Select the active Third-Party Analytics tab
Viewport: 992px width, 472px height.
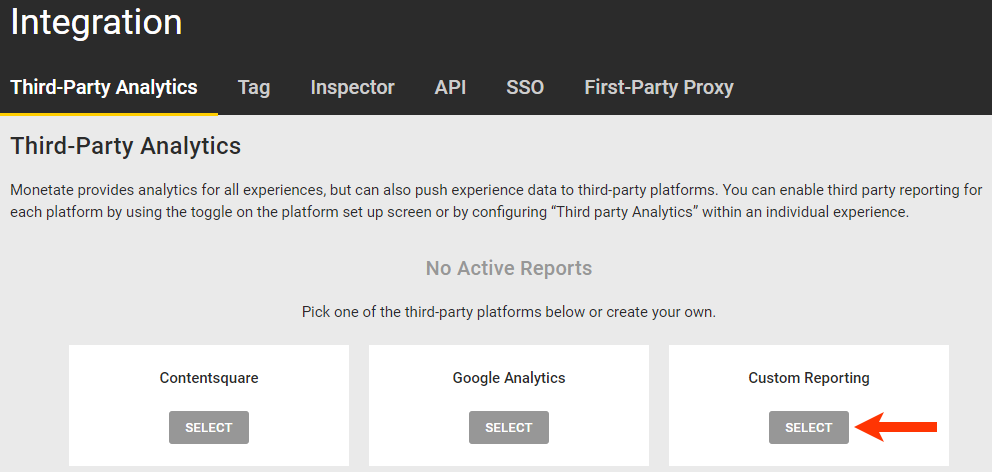pos(104,87)
